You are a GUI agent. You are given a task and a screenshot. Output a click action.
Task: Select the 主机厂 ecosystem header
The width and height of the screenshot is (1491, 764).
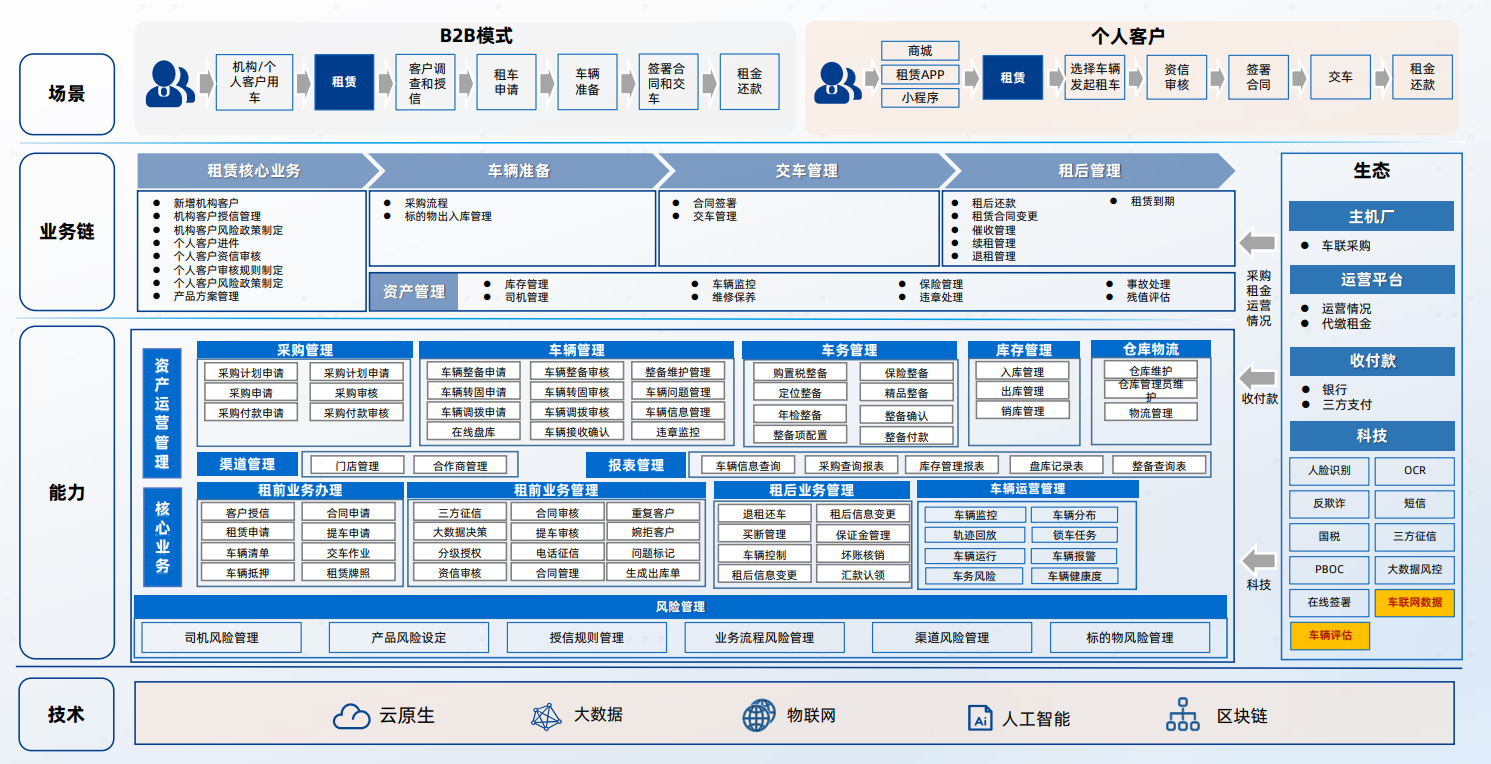click(x=1371, y=216)
